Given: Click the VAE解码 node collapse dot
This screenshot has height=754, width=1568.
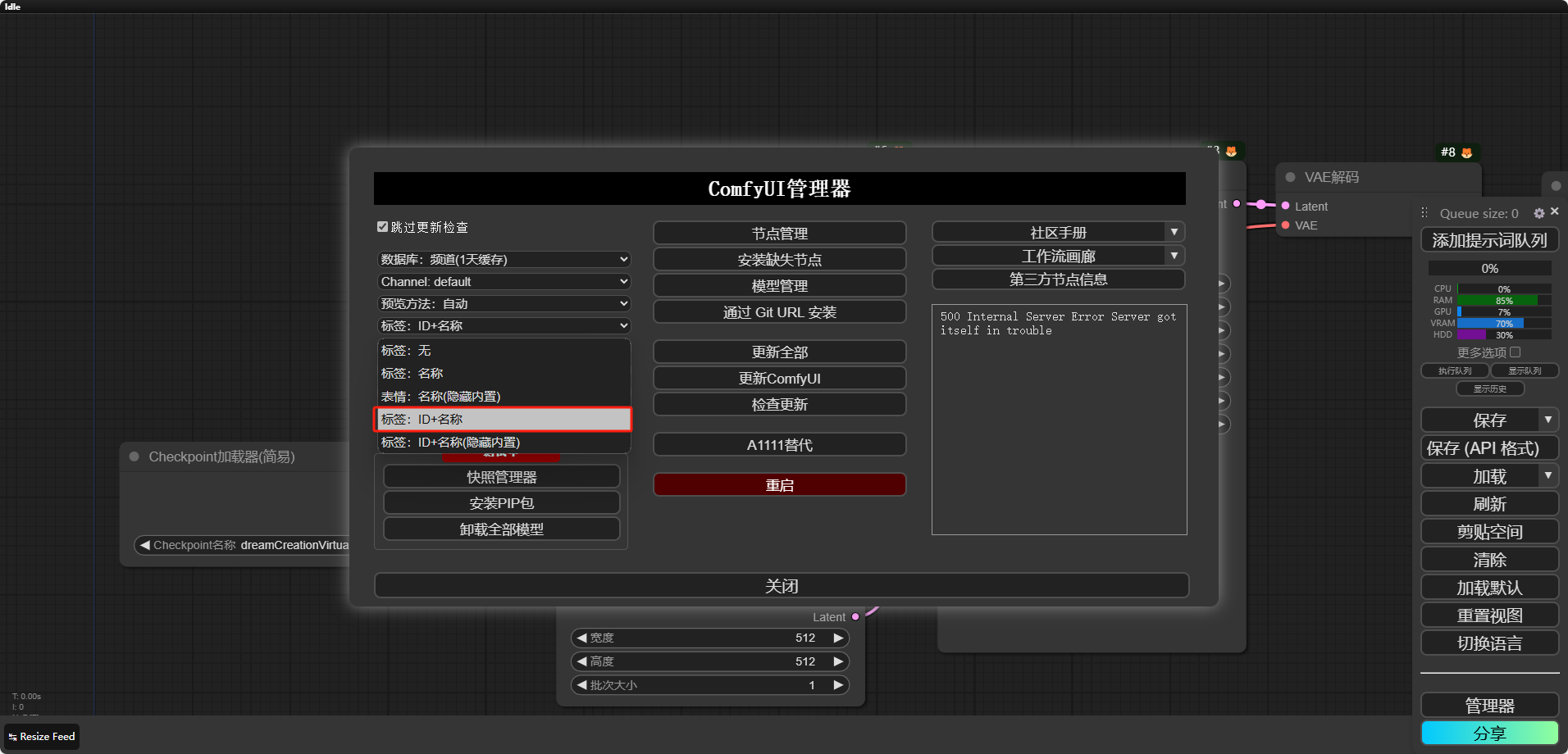Looking at the screenshot, I should pyautogui.click(x=1290, y=177).
